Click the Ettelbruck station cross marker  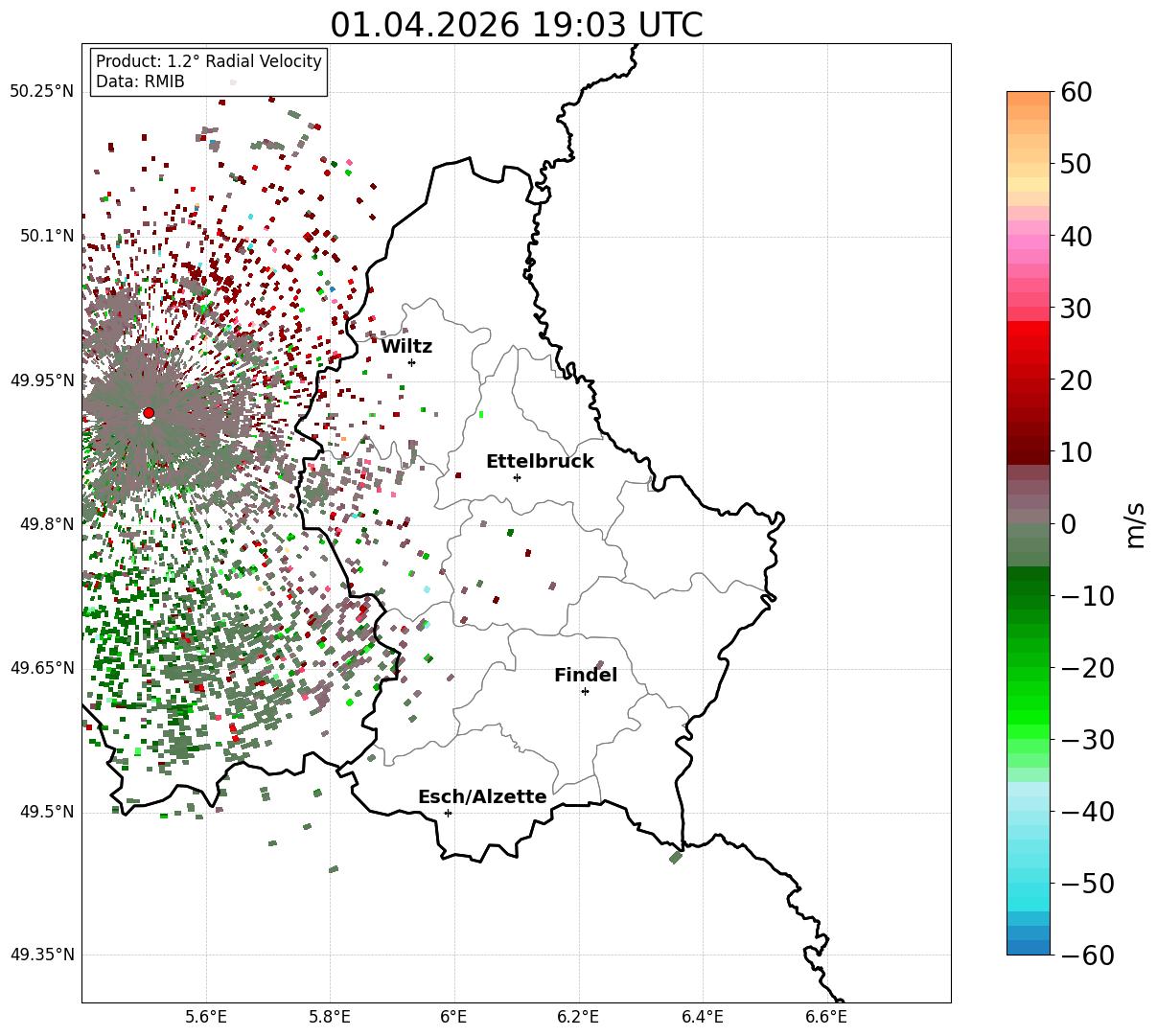(517, 477)
